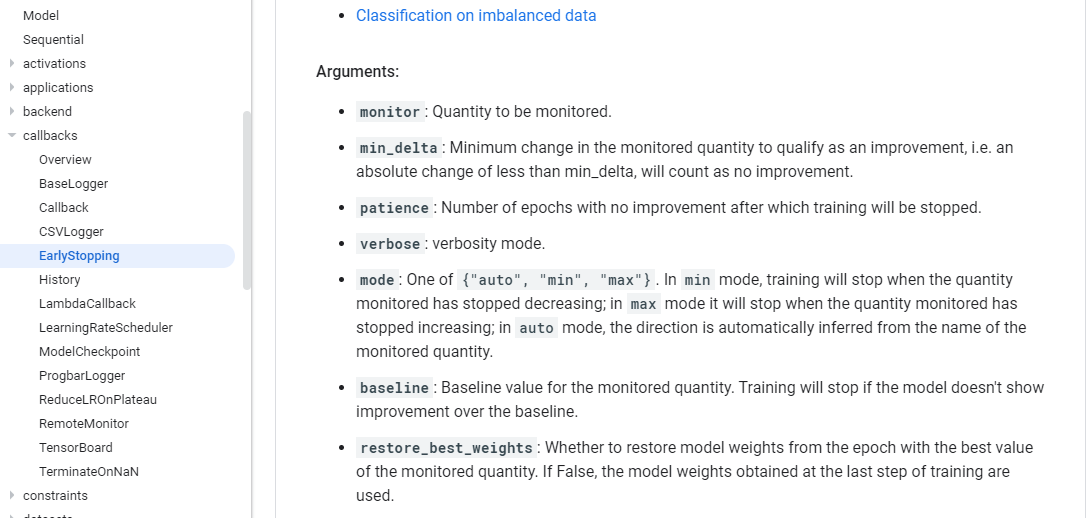
Task: Click the sidebar vertical scrollbar
Action: (247, 200)
